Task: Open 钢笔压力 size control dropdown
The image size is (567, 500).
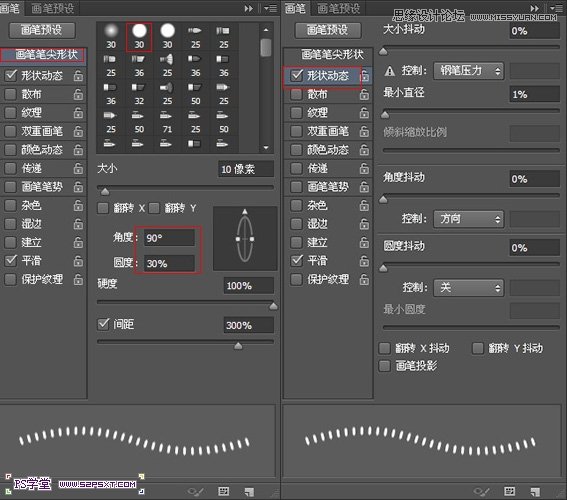Action: coord(469,71)
